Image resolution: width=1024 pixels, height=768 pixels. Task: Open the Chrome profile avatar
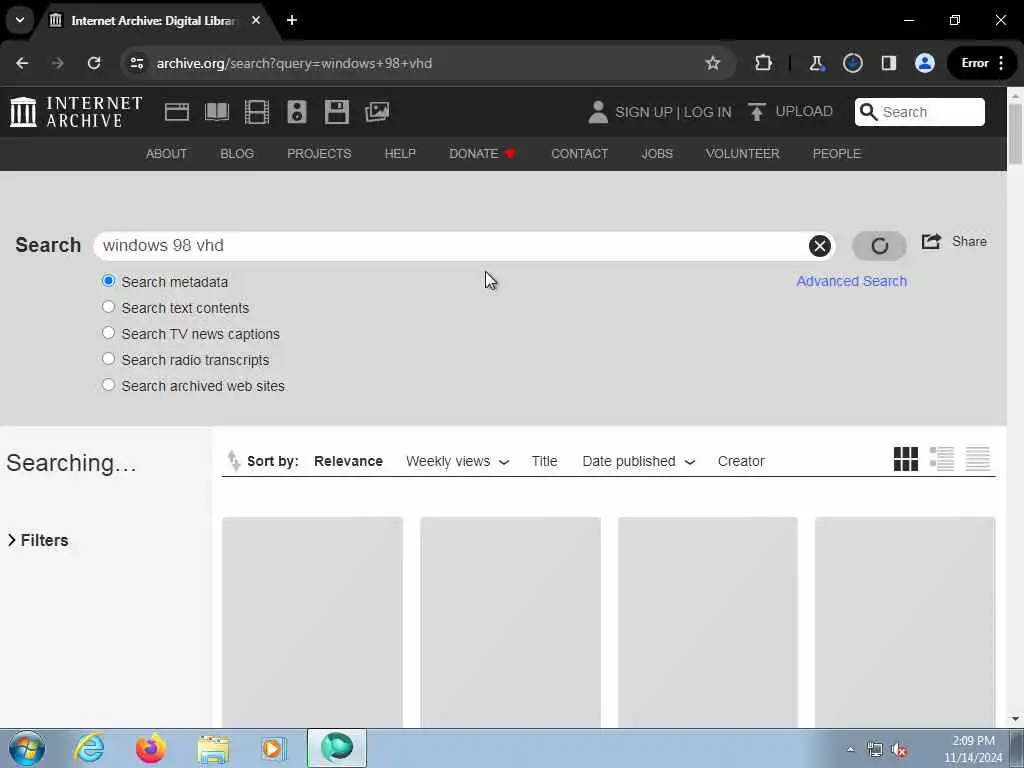pos(924,63)
